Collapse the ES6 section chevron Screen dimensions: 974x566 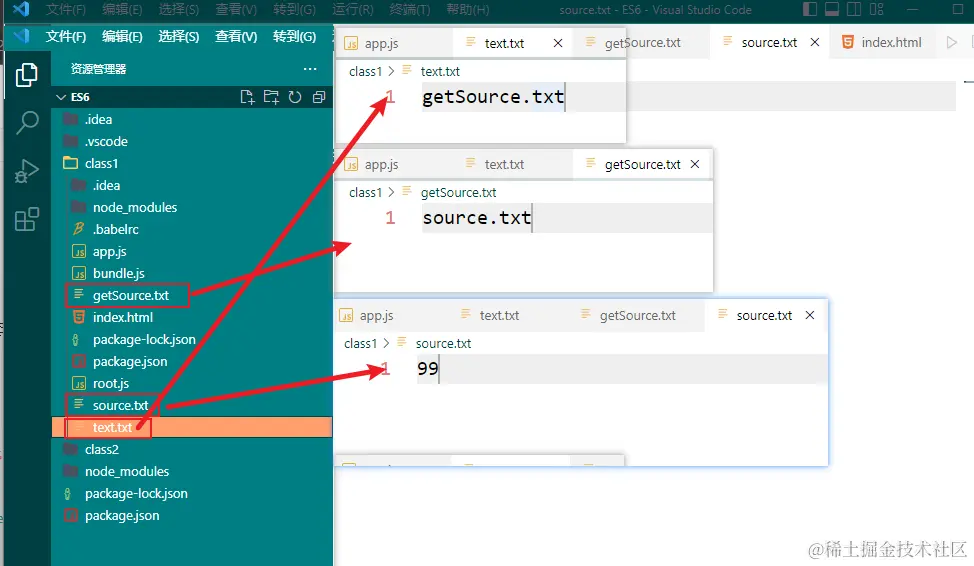61,97
